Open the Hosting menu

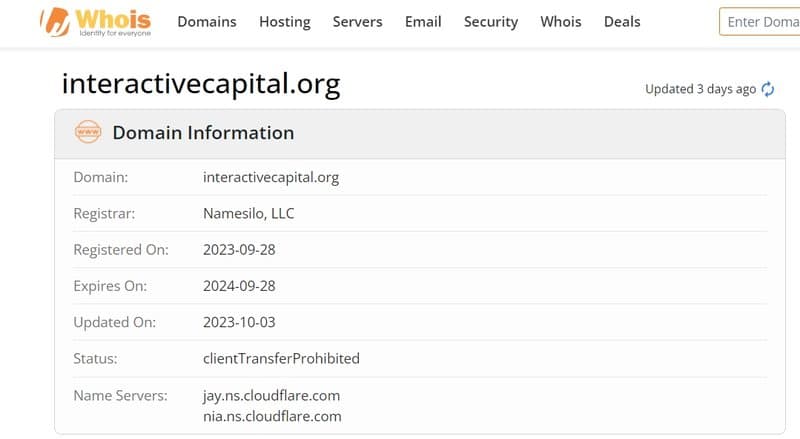[x=285, y=22]
